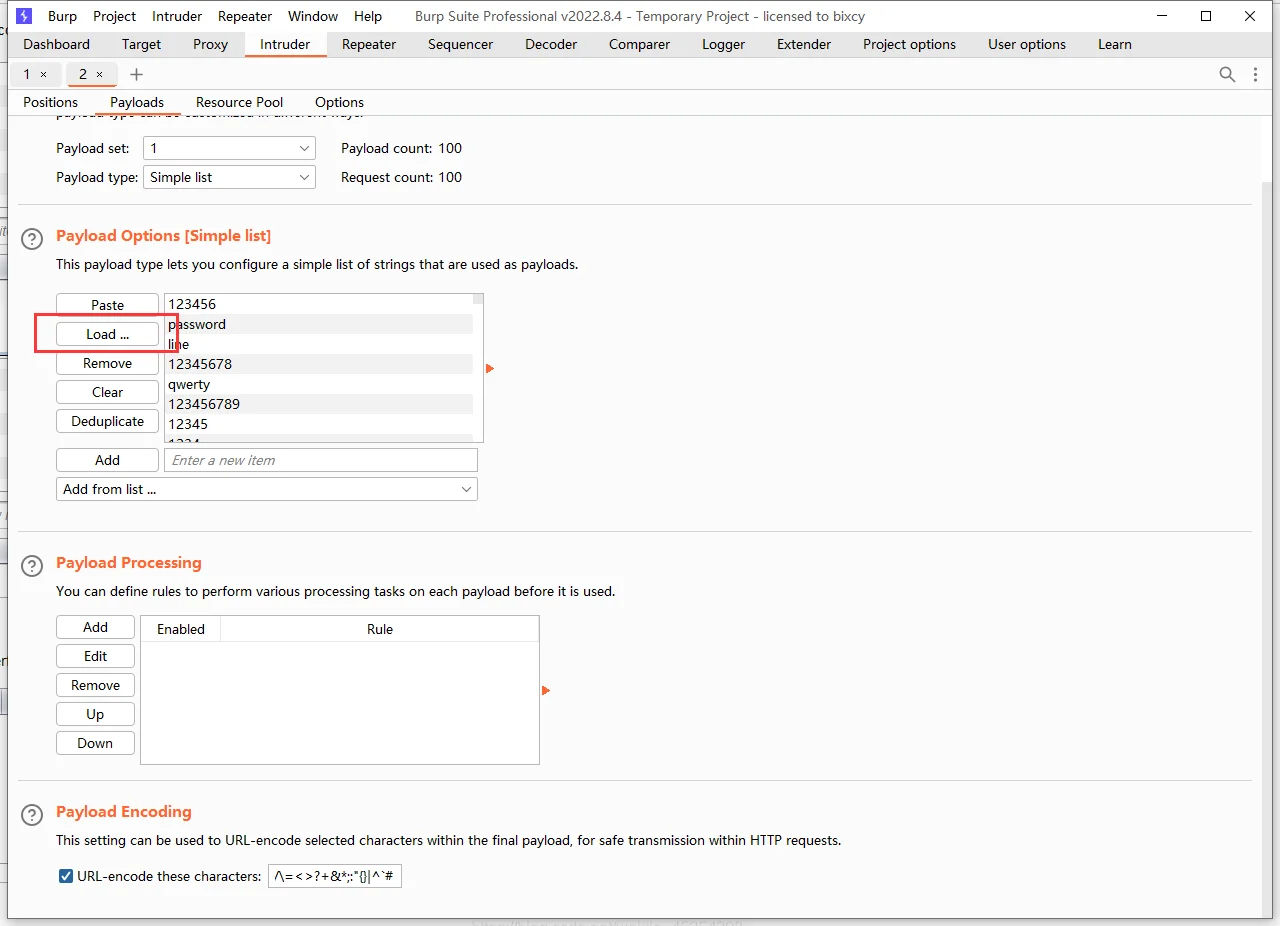Viewport: 1280px width, 926px height.
Task: Close Intruder tab 2 with its x
Action: 99,75
